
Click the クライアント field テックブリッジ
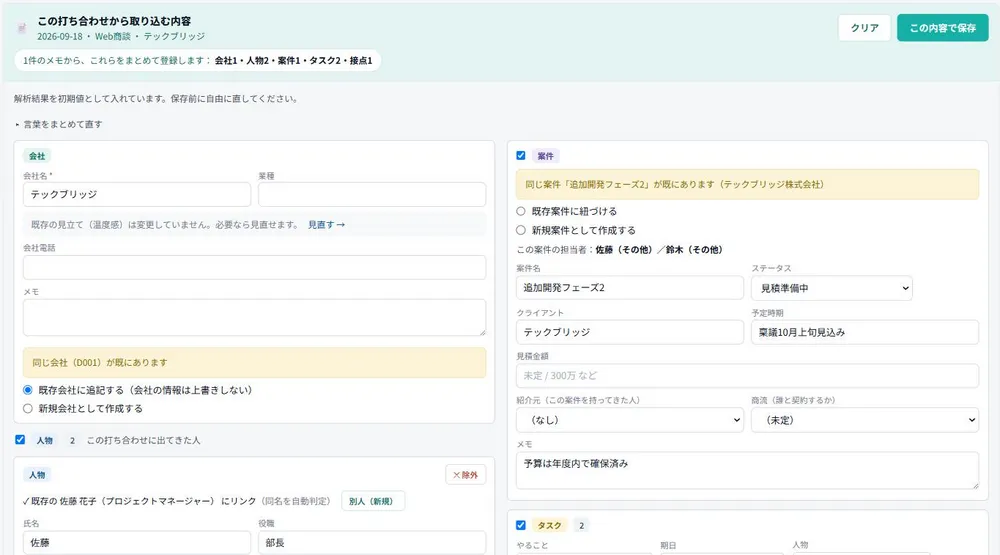629,332
